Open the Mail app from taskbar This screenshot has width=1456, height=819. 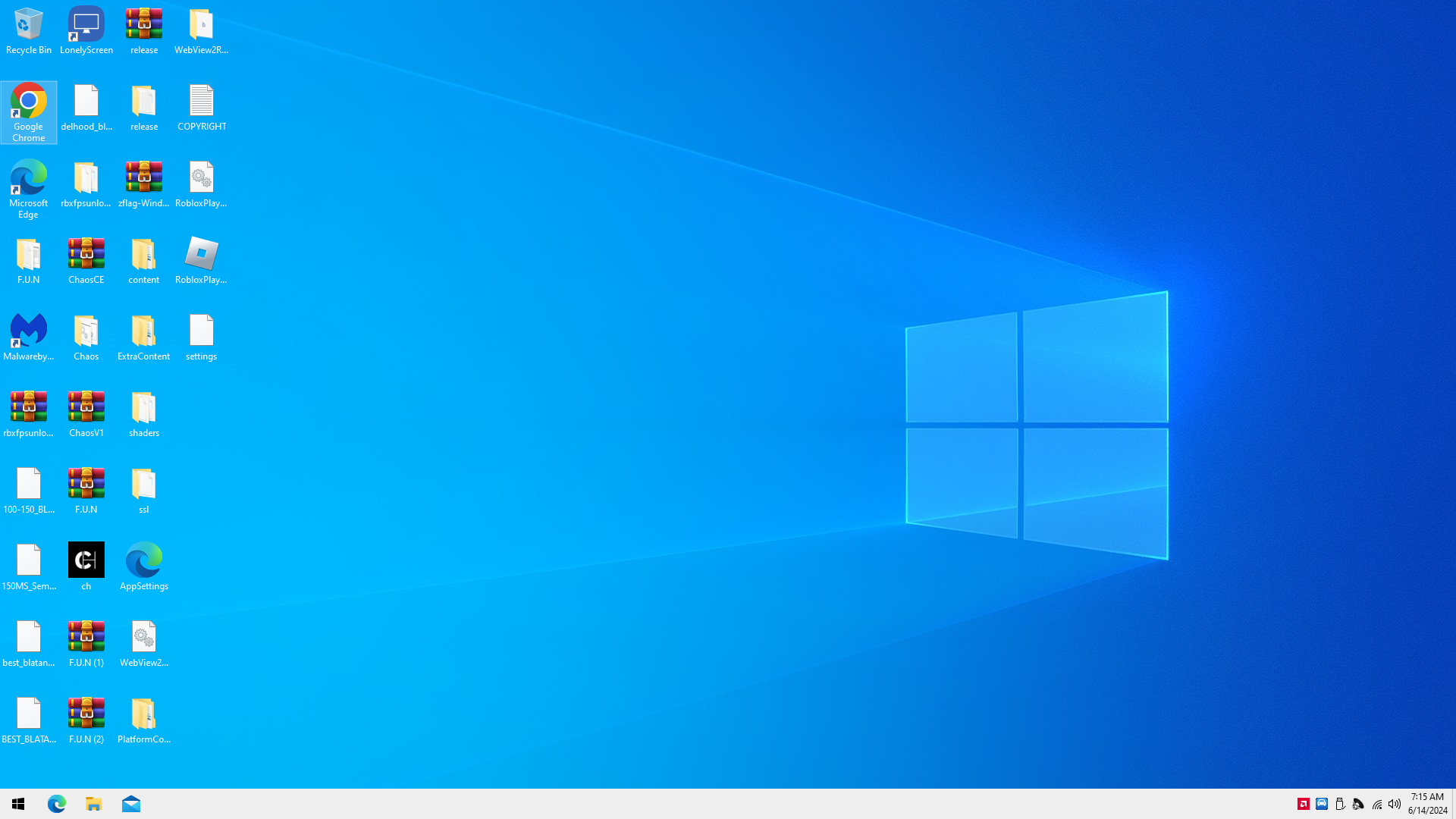(x=130, y=804)
